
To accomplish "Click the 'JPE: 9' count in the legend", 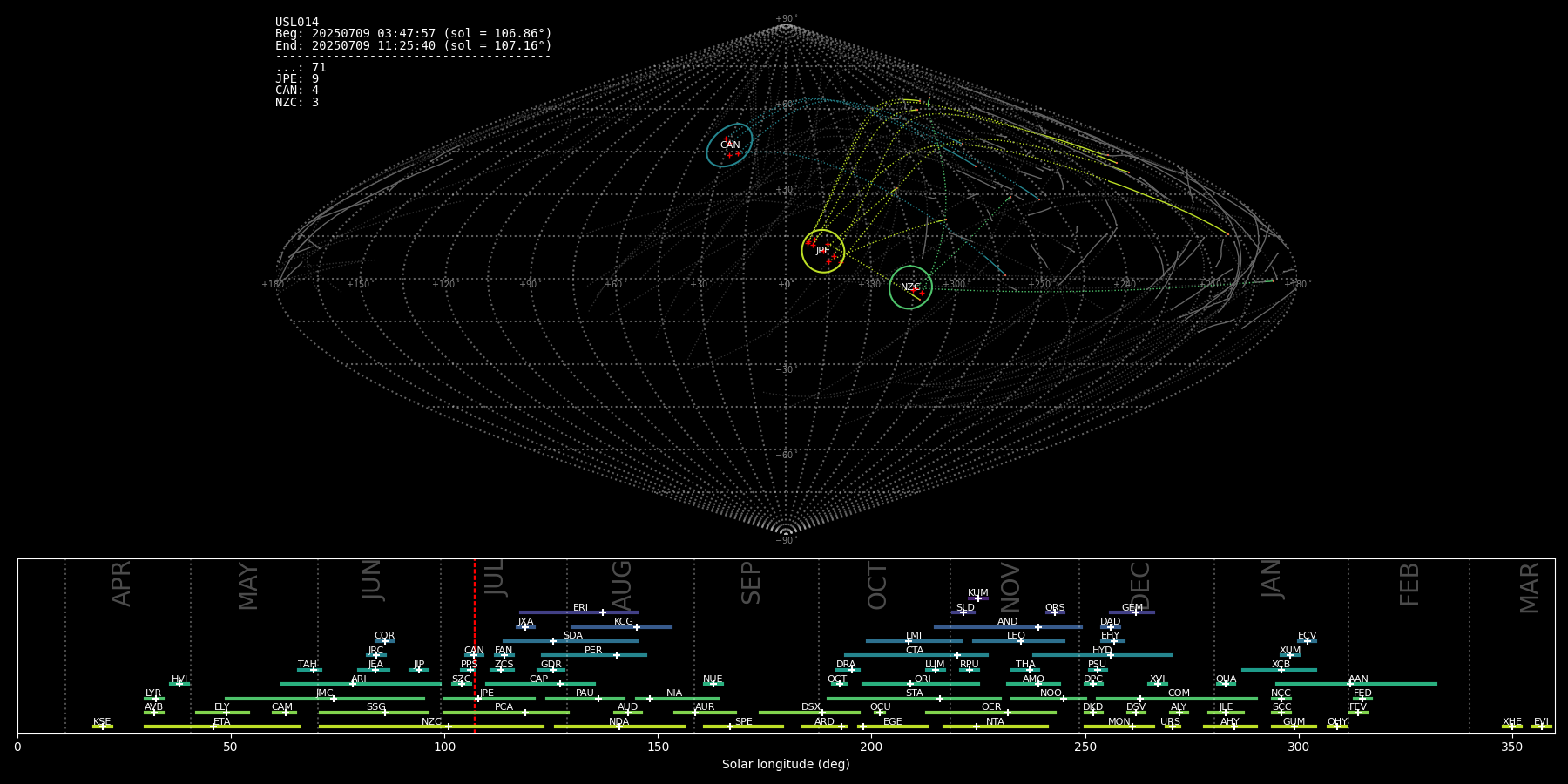I will coord(297,79).
